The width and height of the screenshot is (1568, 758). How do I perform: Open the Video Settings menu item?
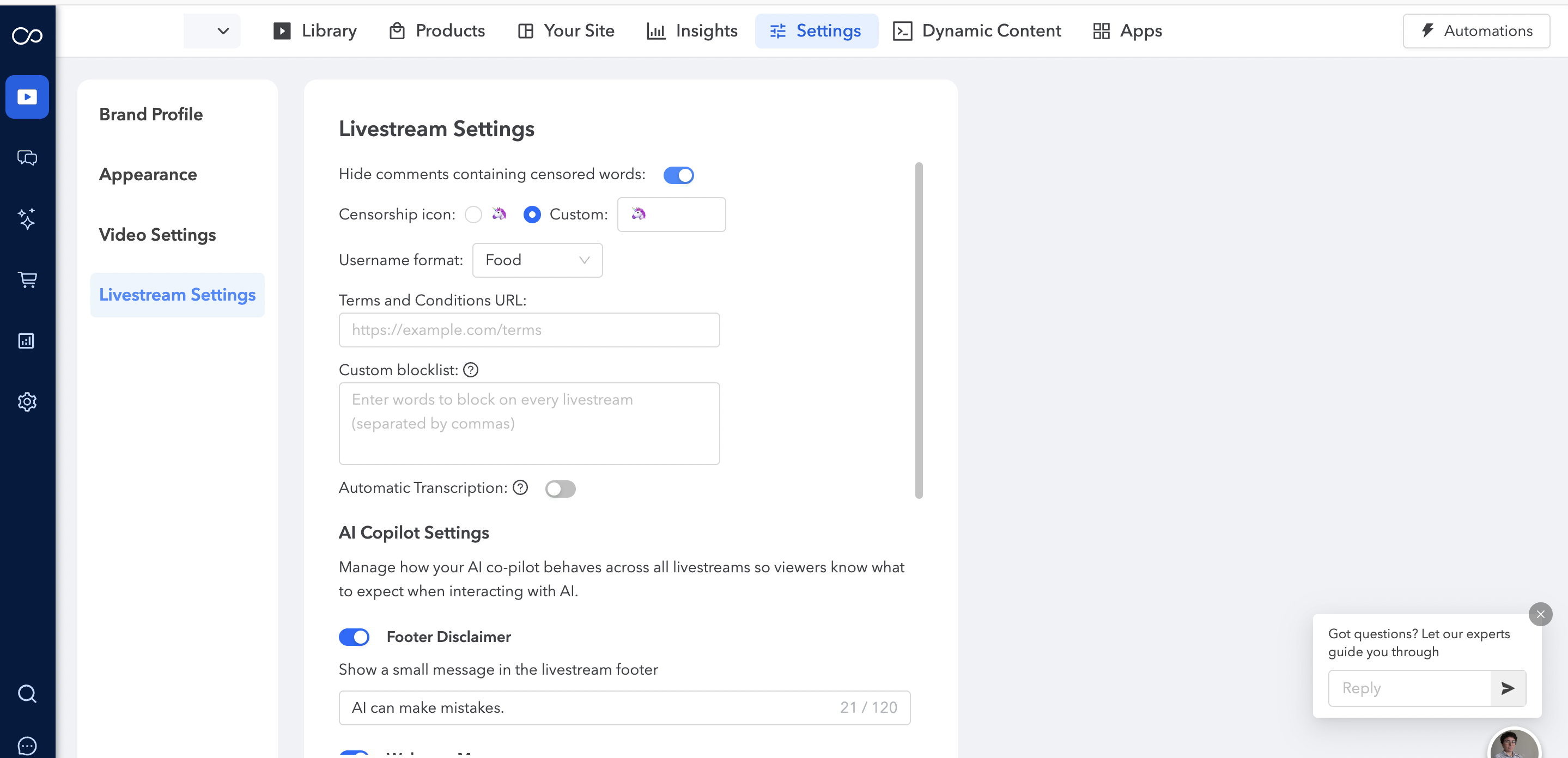pos(157,235)
